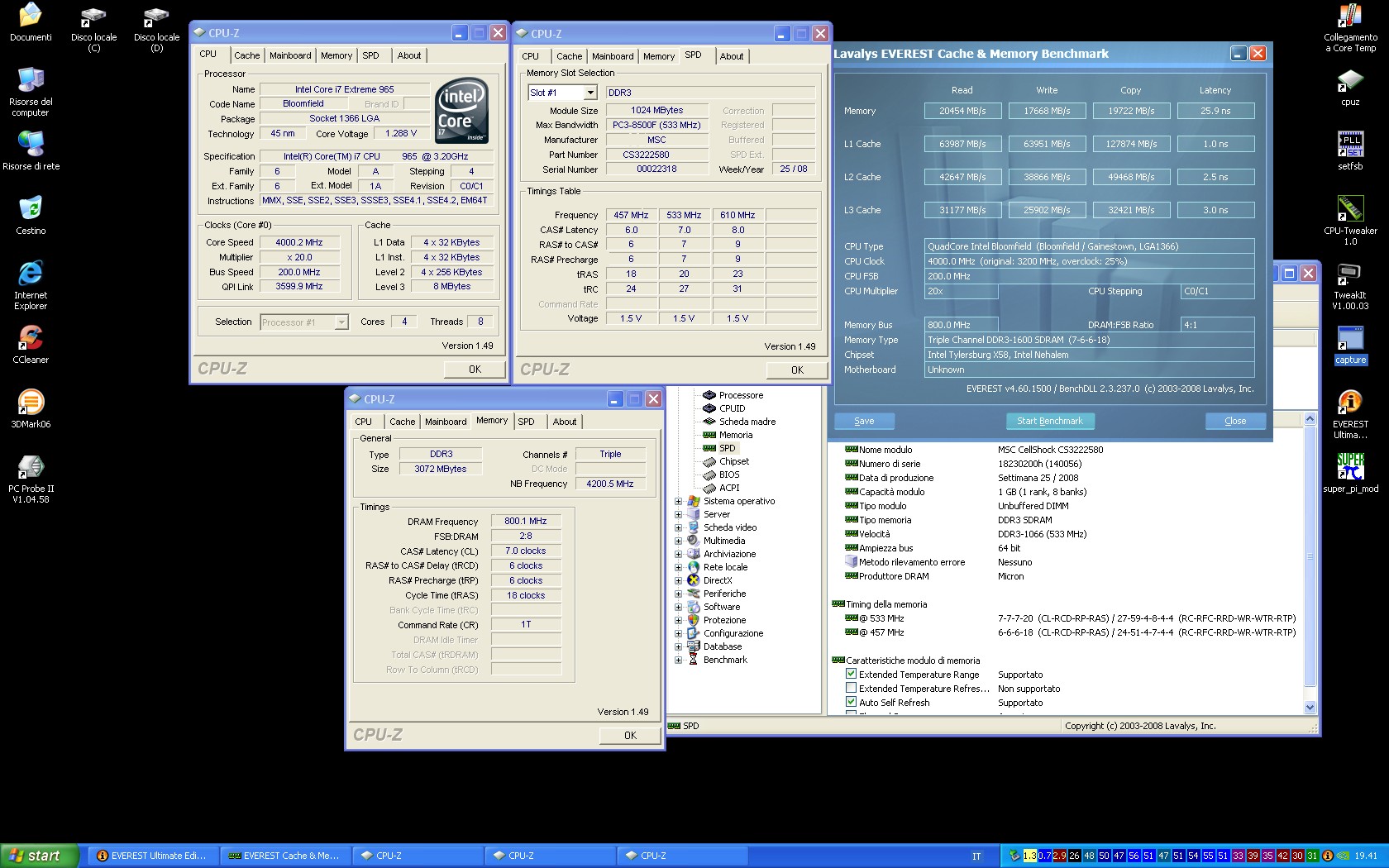The height and width of the screenshot is (868, 1389).
Task: Click IT language indicator in taskbar
Action: tap(976, 856)
